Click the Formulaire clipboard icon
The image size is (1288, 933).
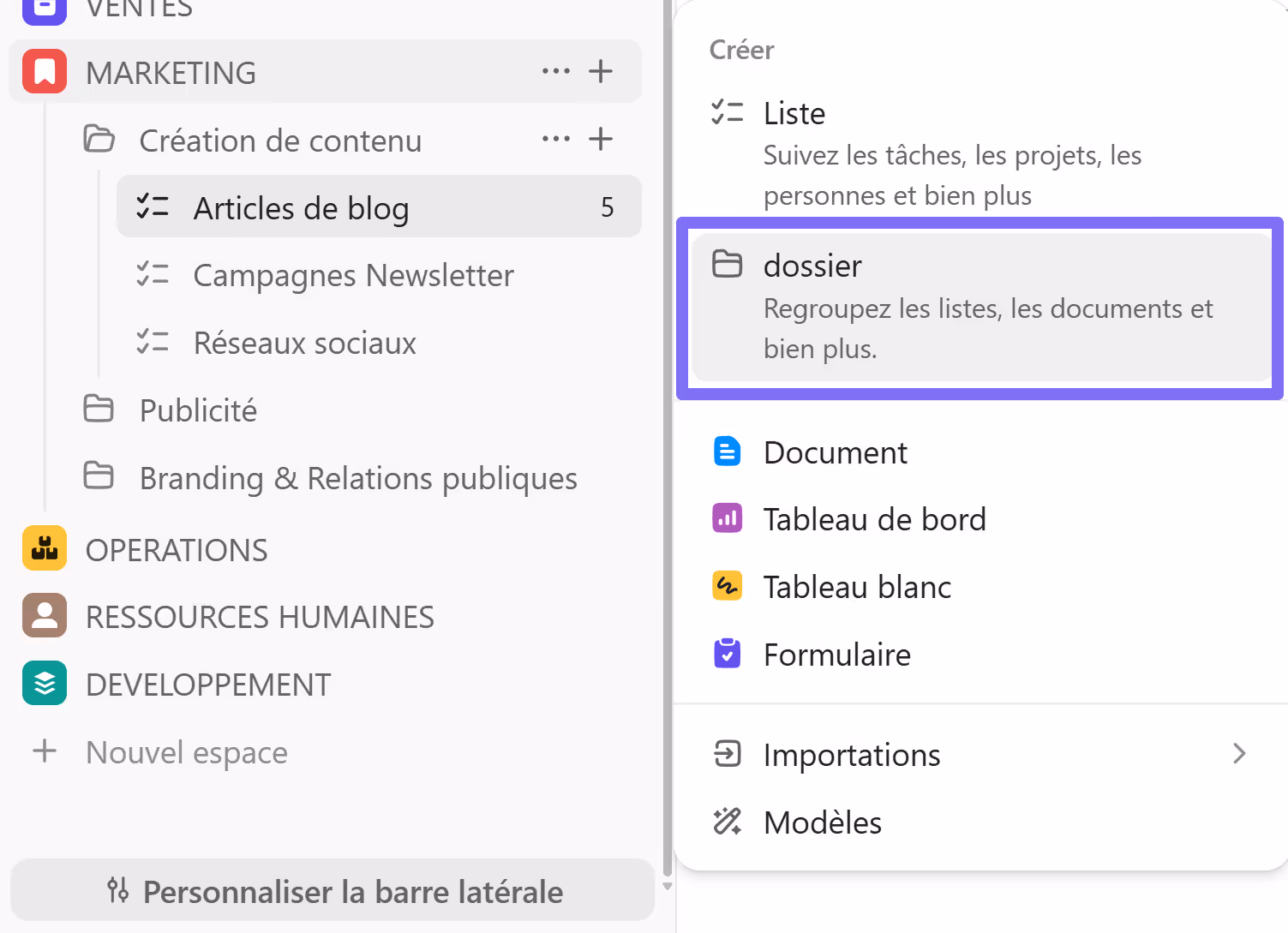pyautogui.click(x=727, y=653)
